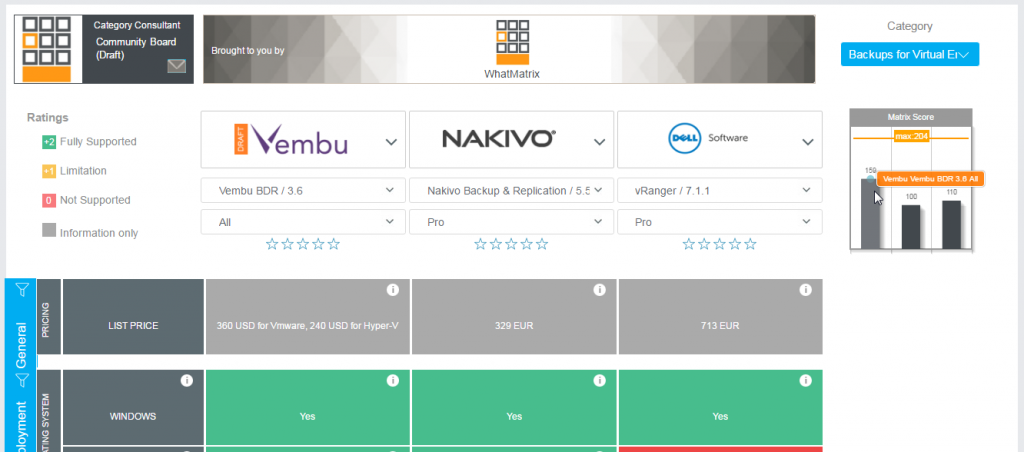The width and height of the screenshot is (1024, 452).
Task: Rate vRanger with the fifth star
Action: [x=750, y=244]
